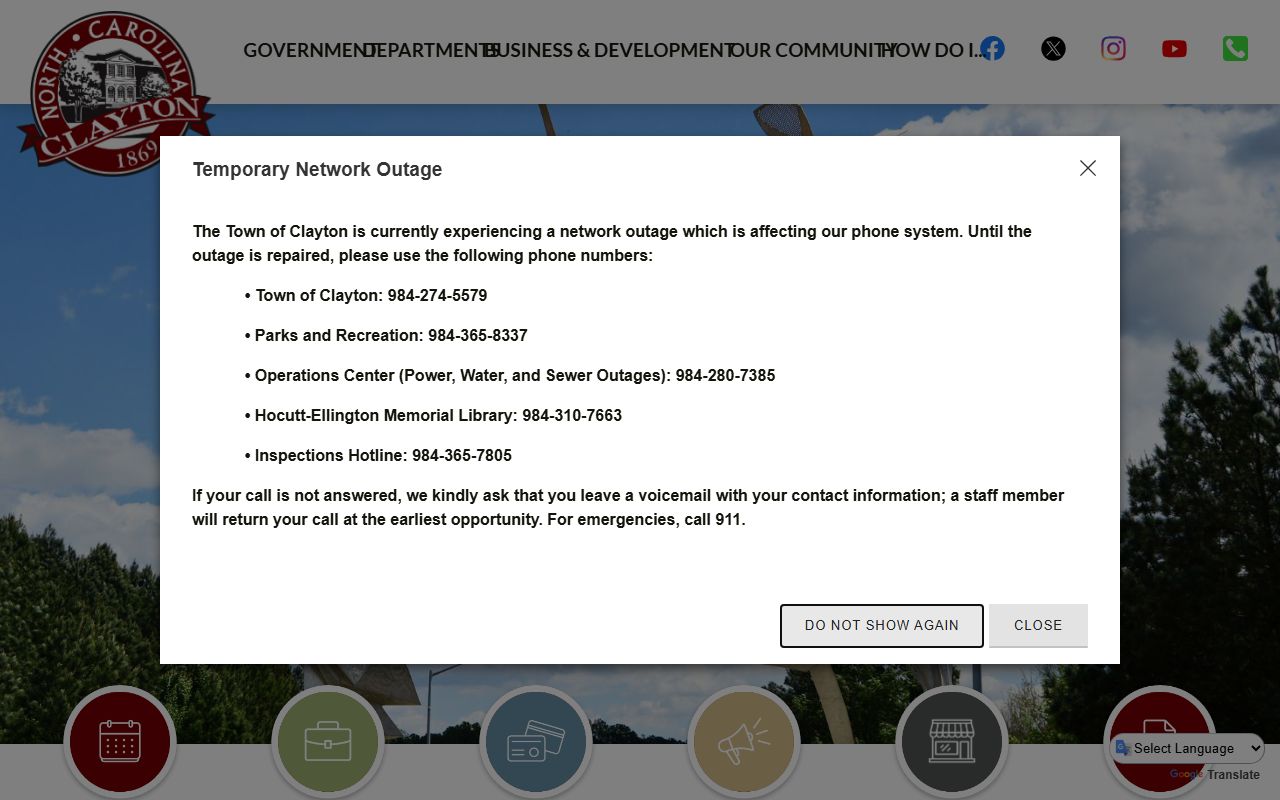Screen dimensions: 1280x800
Task: Close the outage dialog with the X
Action: click(x=1088, y=168)
